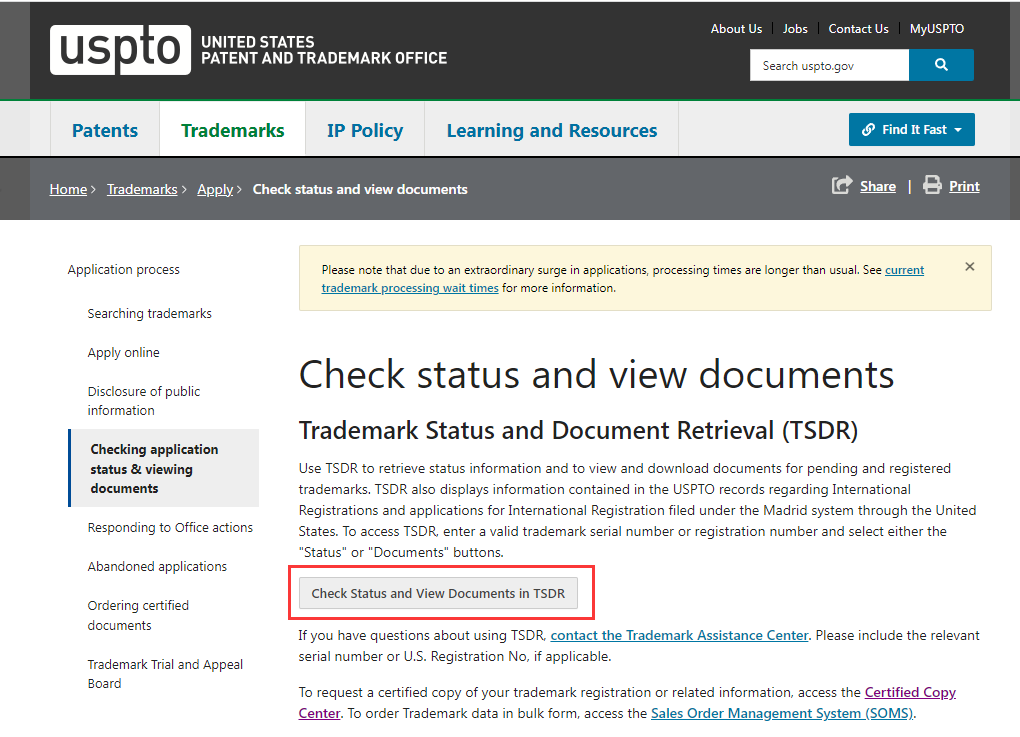
Task: Follow contact the Trademark Assistance Center link
Action: tap(679, 635)
